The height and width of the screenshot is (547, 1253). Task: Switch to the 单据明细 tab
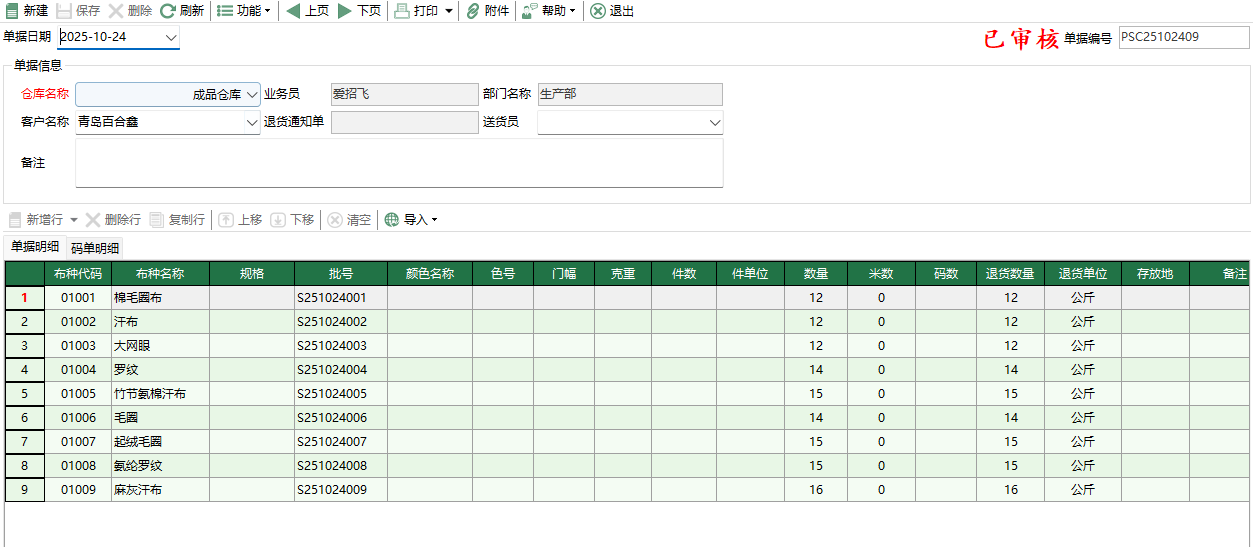click(35, 247)
